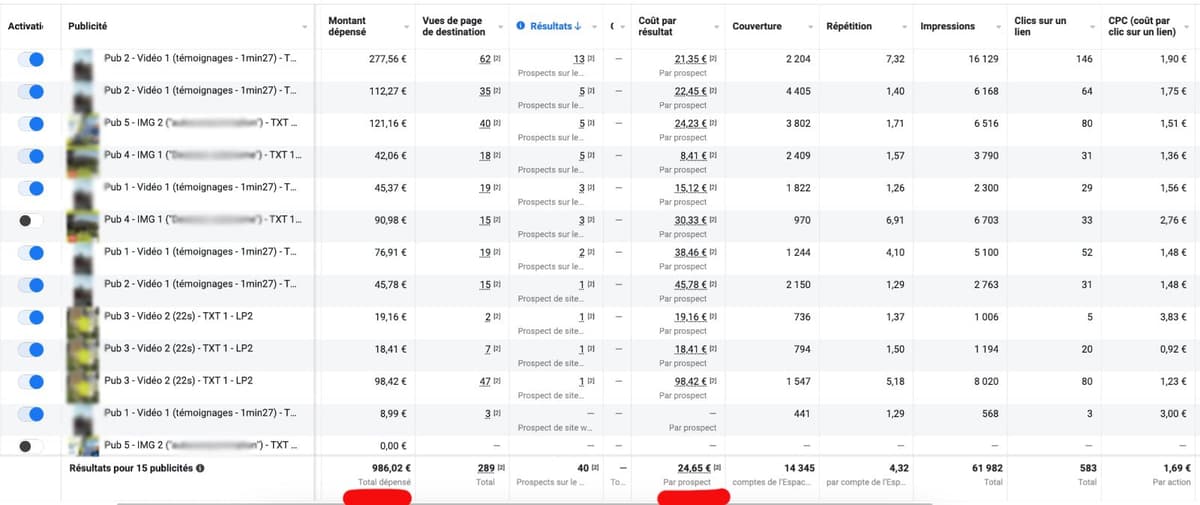1200x505 pixels.
Task: Turn on the Pub 5 ad with 0,00 € spent
Action: click(31, 446)
